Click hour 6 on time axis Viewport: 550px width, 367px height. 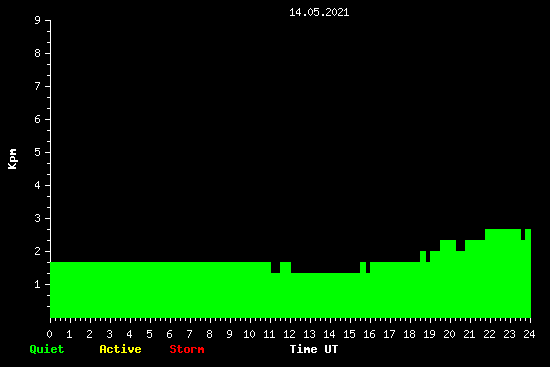point(169,334)
